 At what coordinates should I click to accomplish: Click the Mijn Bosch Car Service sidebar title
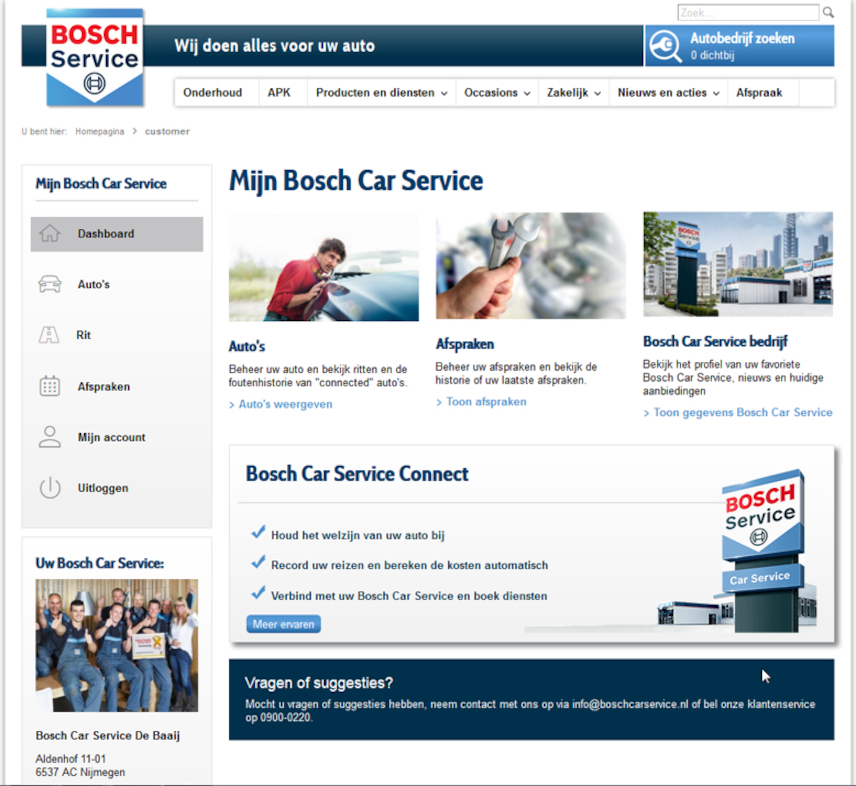[x=101, y=183]
